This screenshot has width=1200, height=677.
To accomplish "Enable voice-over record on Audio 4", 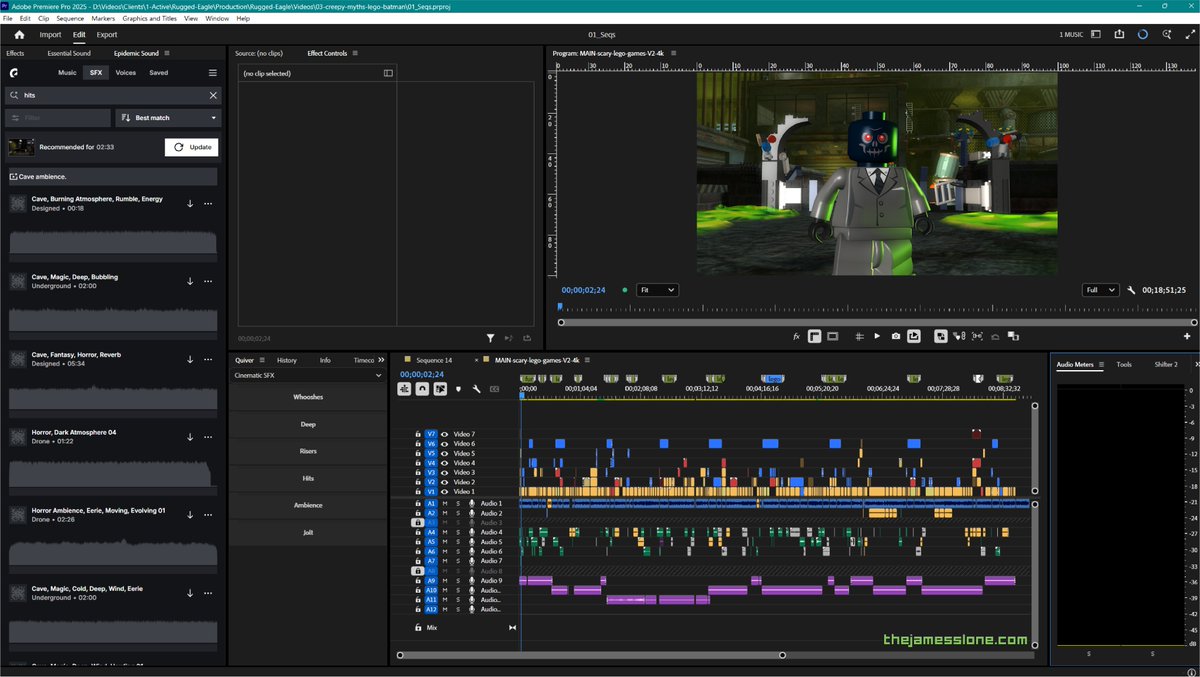I will [472, 532].
